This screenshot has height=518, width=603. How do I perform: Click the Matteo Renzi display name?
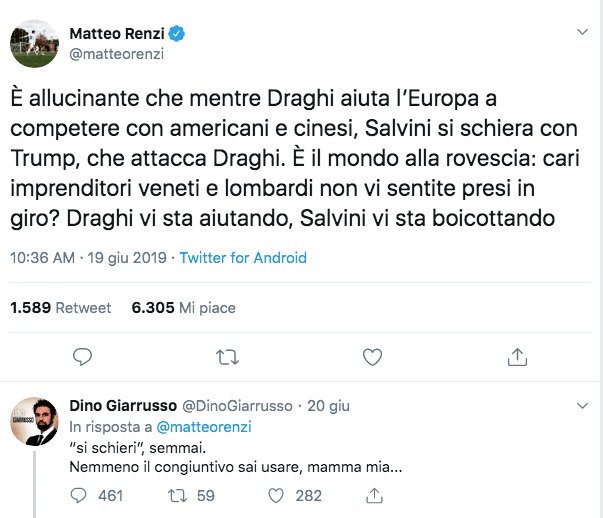point(116,34)
